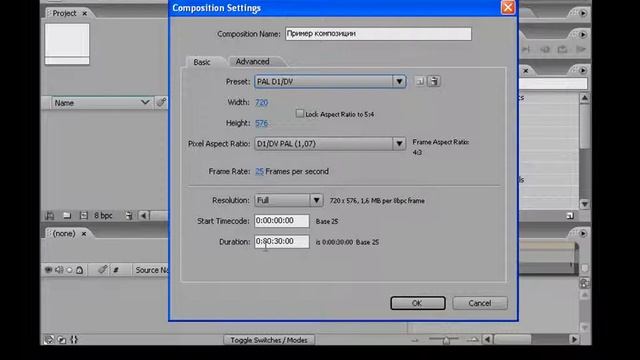The image size is (640, 360).
Task: Click the small icon below the right effects list
Action: (570, 216)
